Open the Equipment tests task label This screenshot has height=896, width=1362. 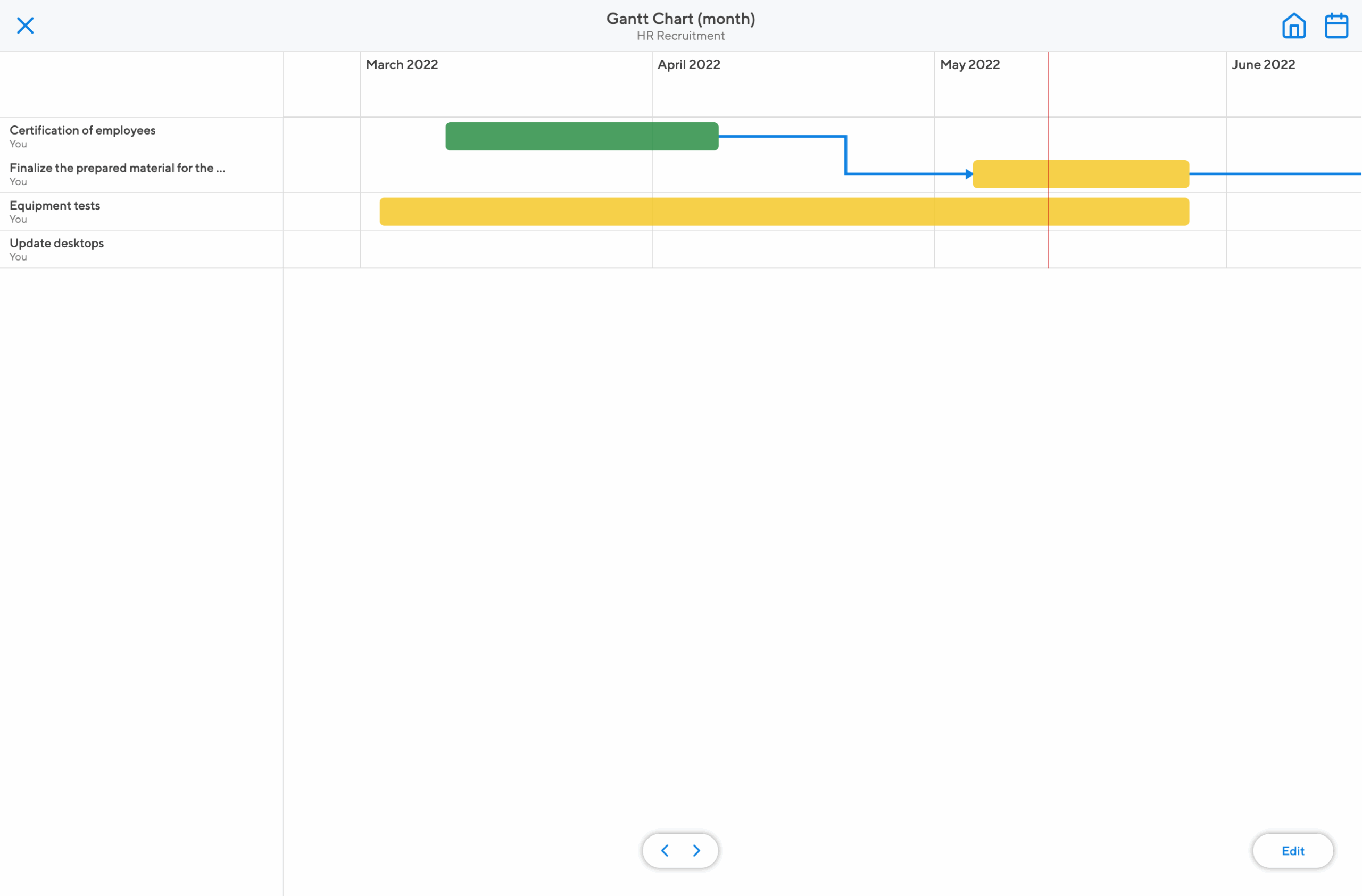54,205
